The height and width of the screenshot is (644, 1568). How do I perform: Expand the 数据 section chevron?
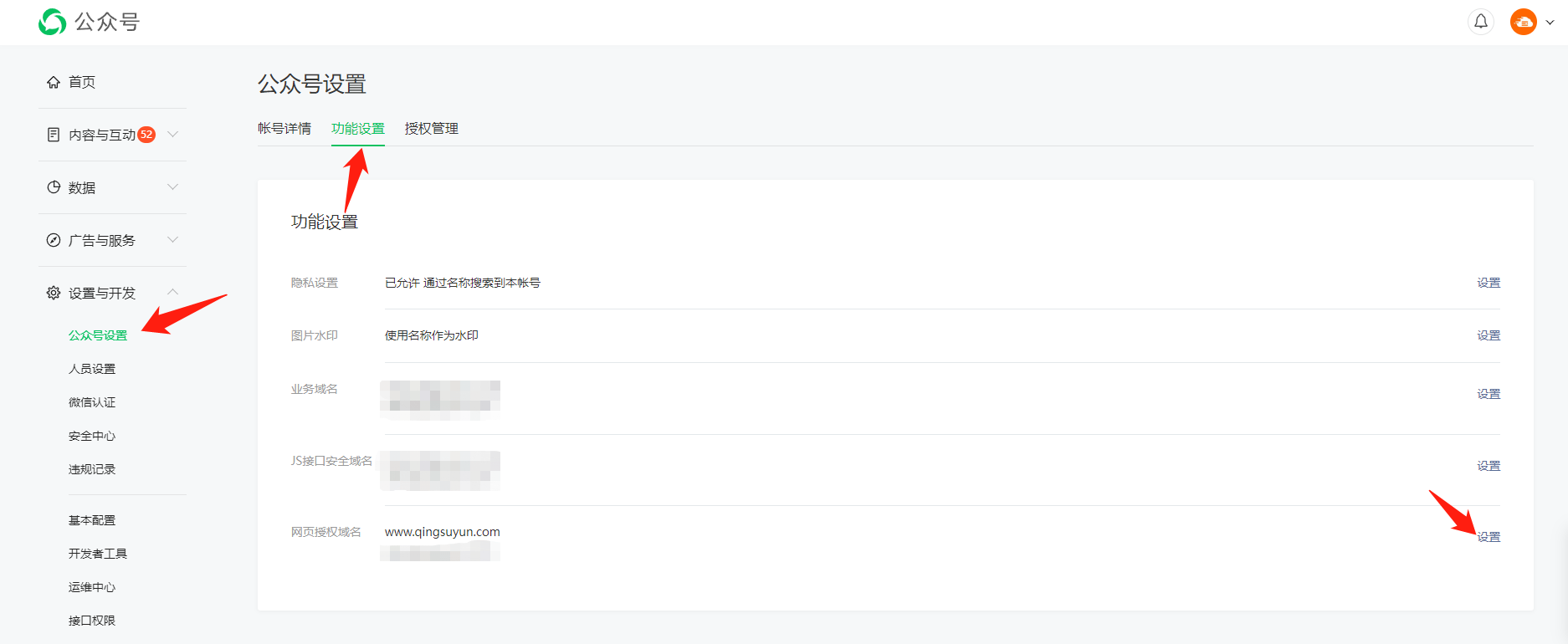point(173,187)
